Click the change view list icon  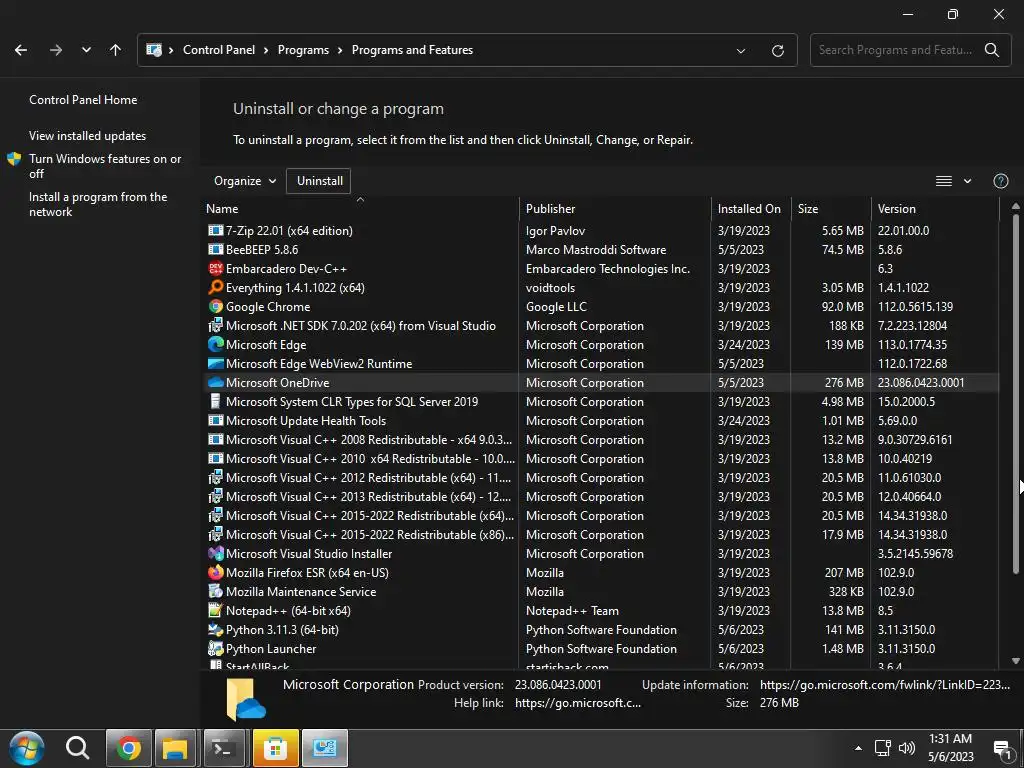(x=944, y=181)
